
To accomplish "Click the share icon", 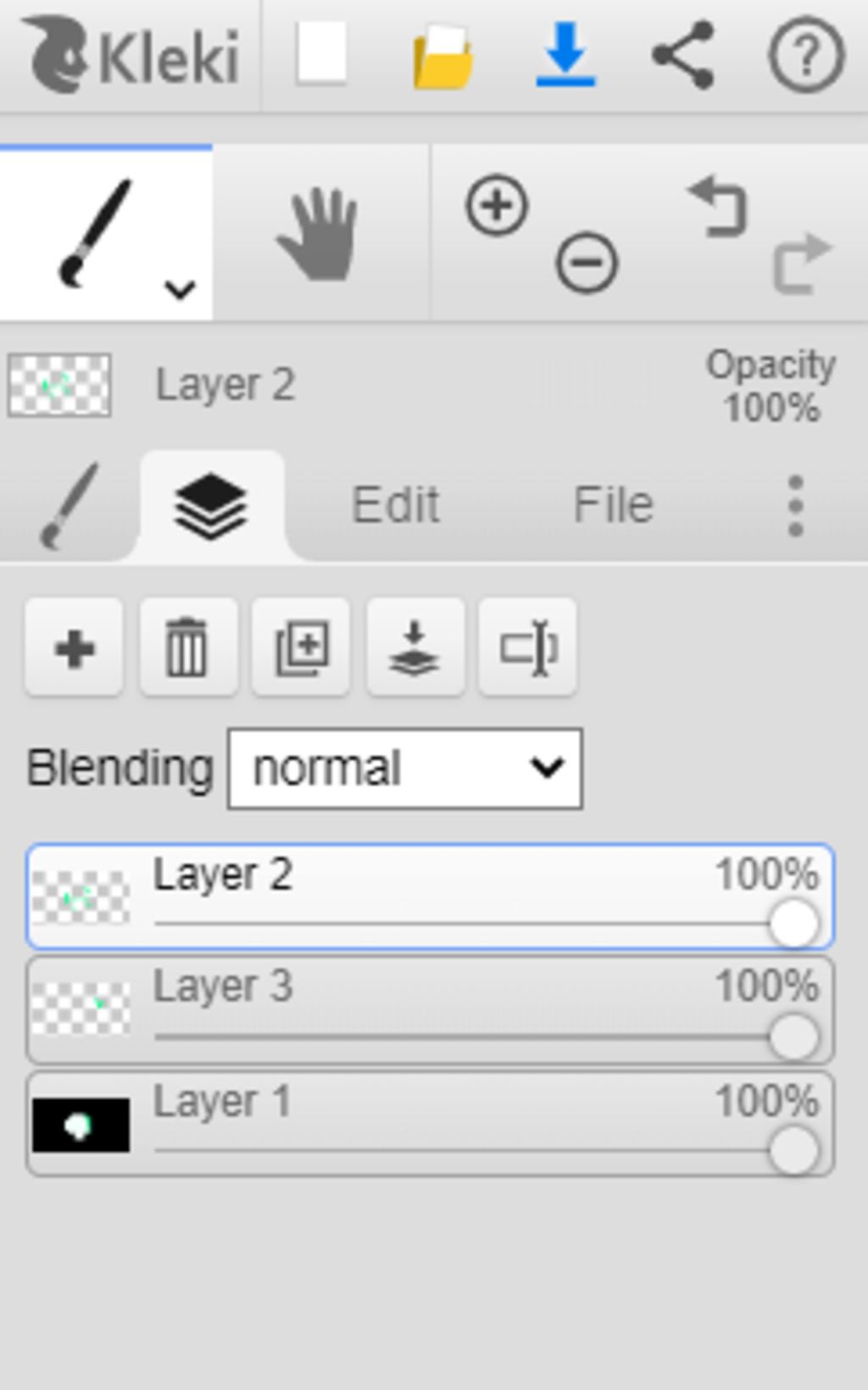I will click(683, 55).
